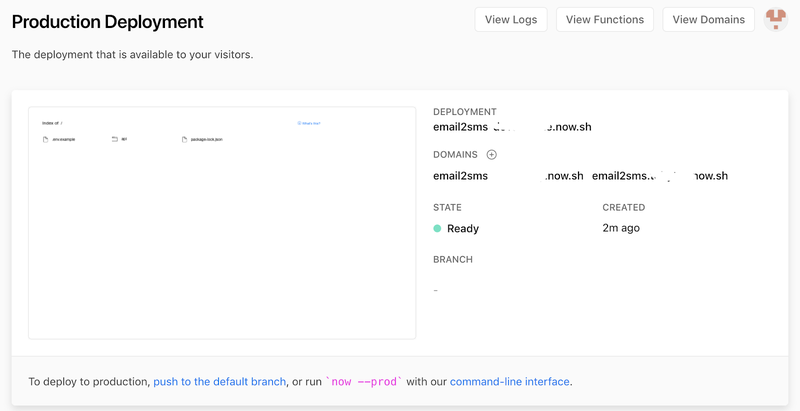Open the user avatar menu
The height and width of the screenshot is (411, 800).
pos(776,19)
